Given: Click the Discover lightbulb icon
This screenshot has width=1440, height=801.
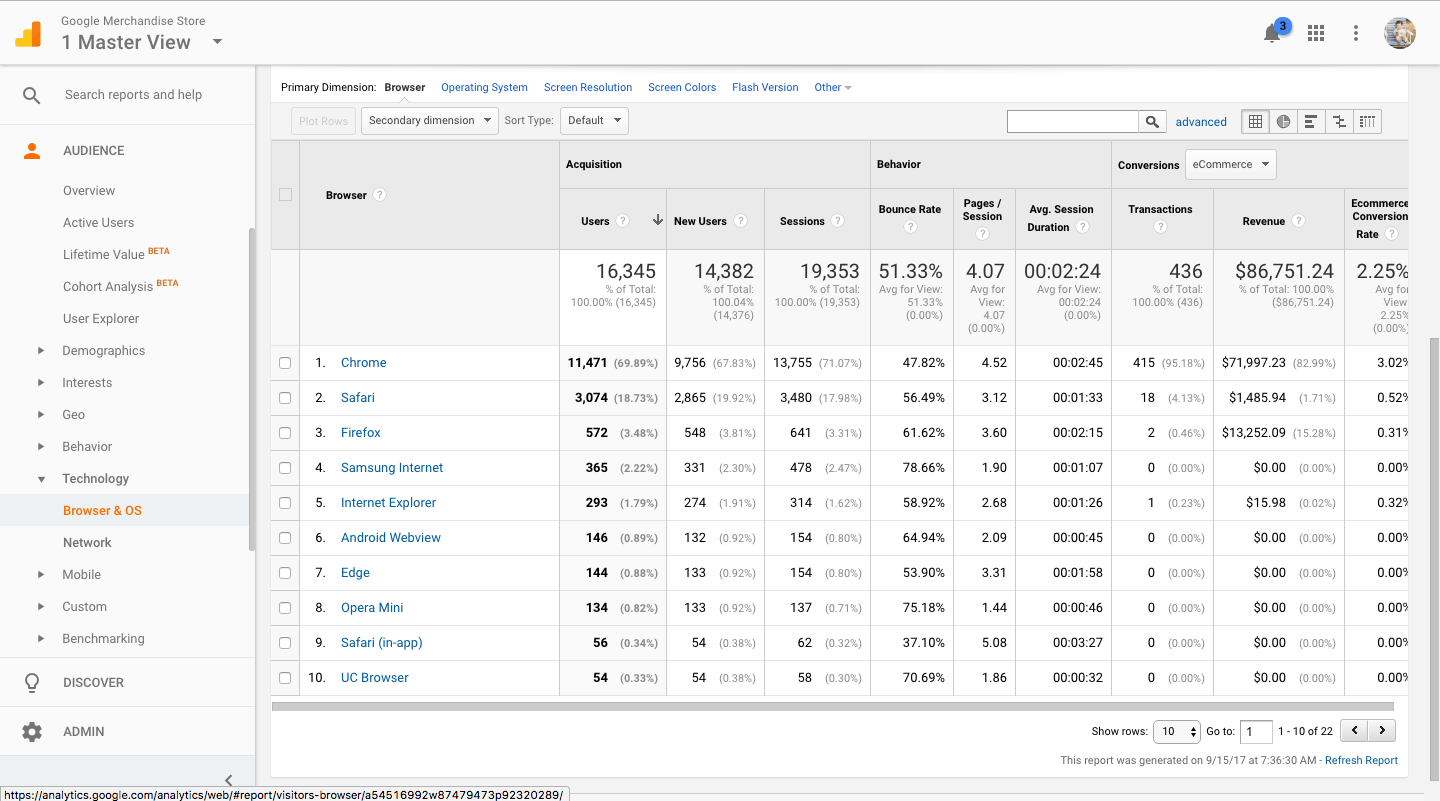Looking at the screenshot, I should 32,683.
